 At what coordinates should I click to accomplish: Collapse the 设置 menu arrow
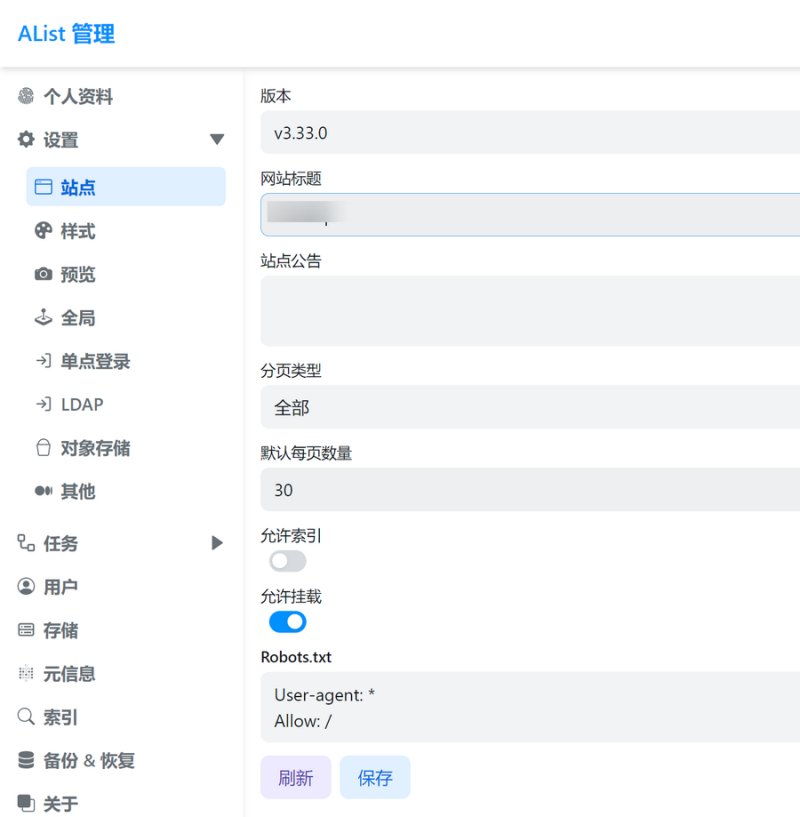(217, 139)
